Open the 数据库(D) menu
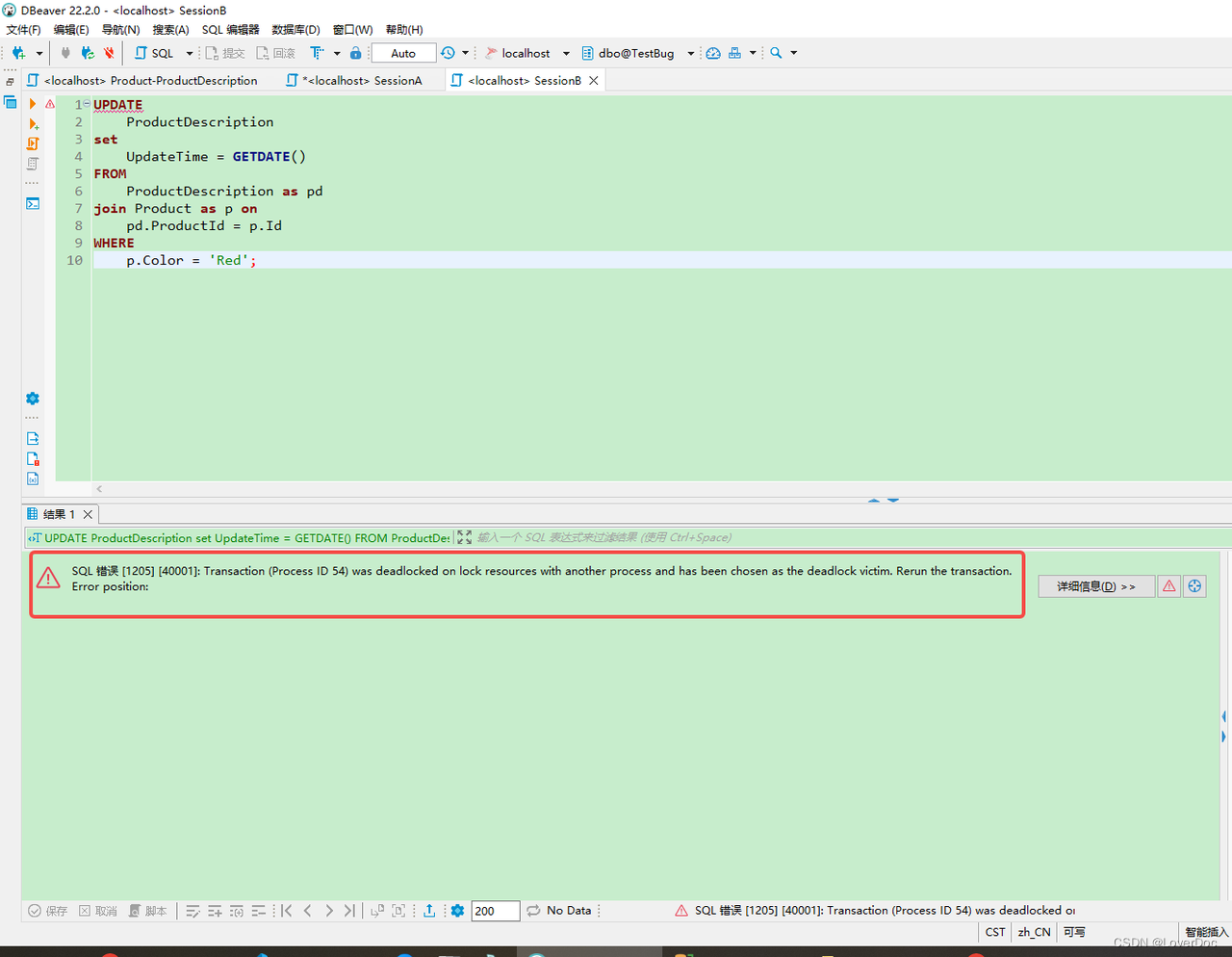1232x957 pixels. tap(295, 30)
